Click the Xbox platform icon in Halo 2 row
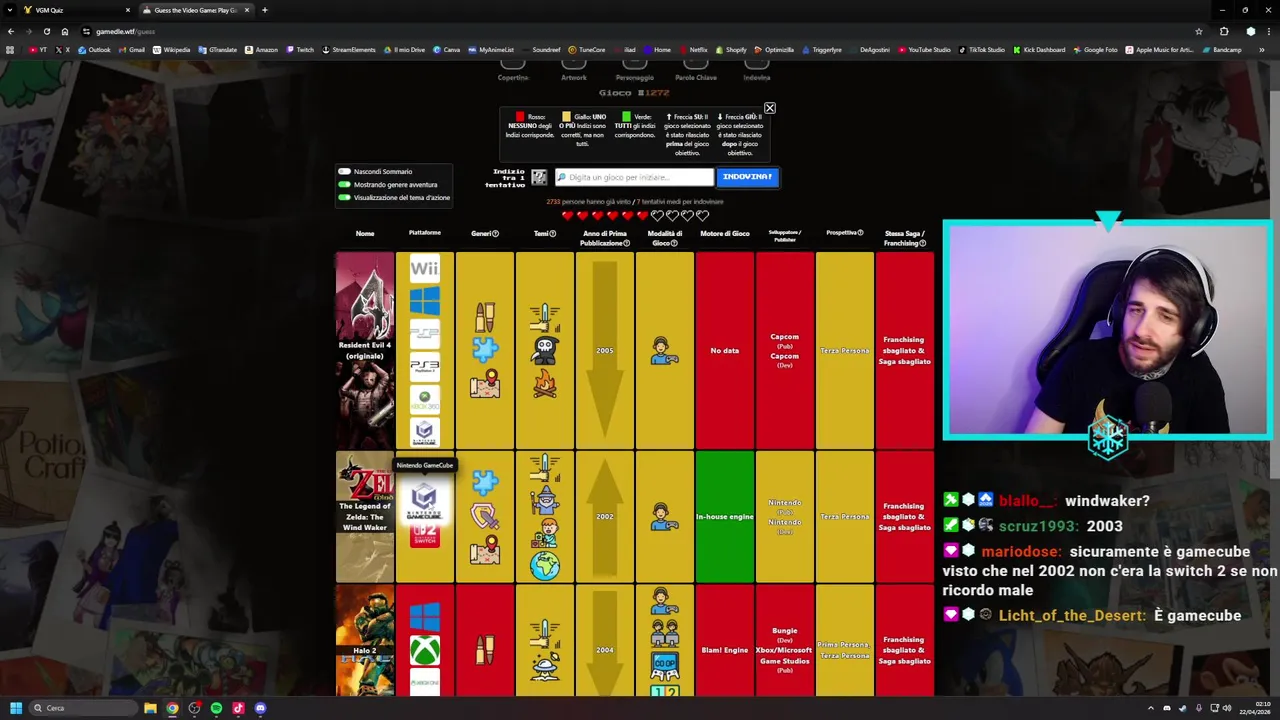This screenshot has height=720, width=1280. point(424,651)
